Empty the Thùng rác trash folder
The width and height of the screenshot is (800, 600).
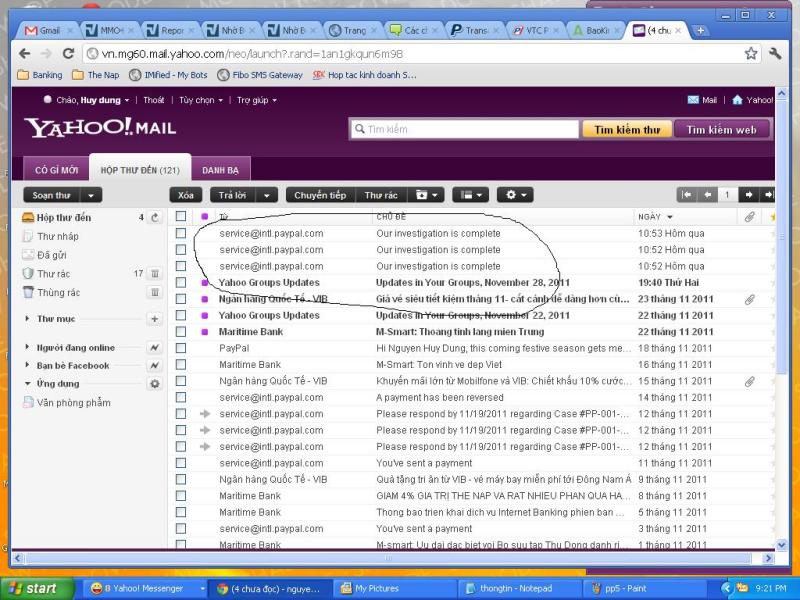pyautogui.click(x=155, y=292)
